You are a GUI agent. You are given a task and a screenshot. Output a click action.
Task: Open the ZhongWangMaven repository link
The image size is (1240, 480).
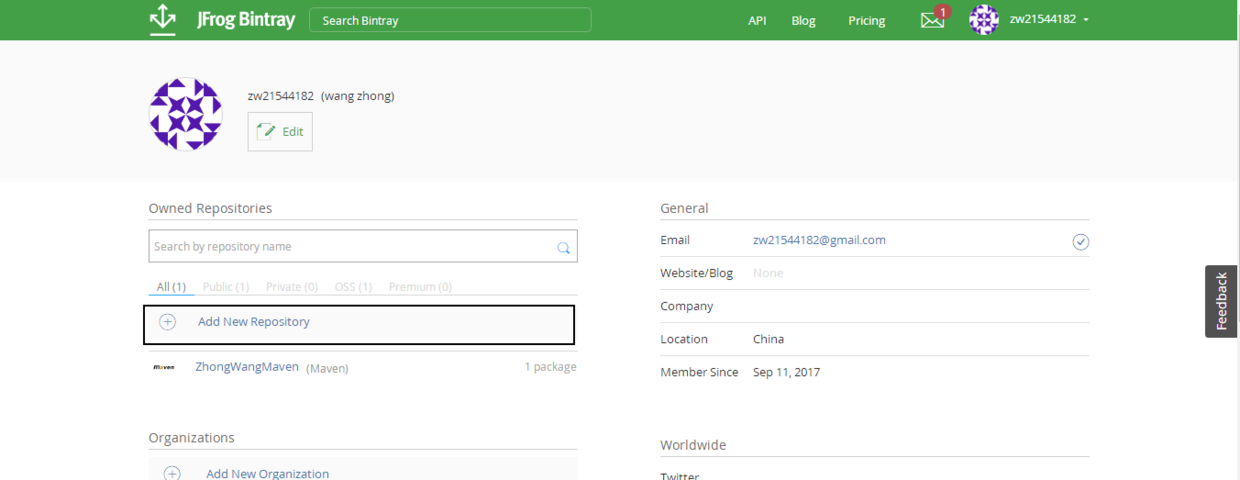(x=247, y=367)
